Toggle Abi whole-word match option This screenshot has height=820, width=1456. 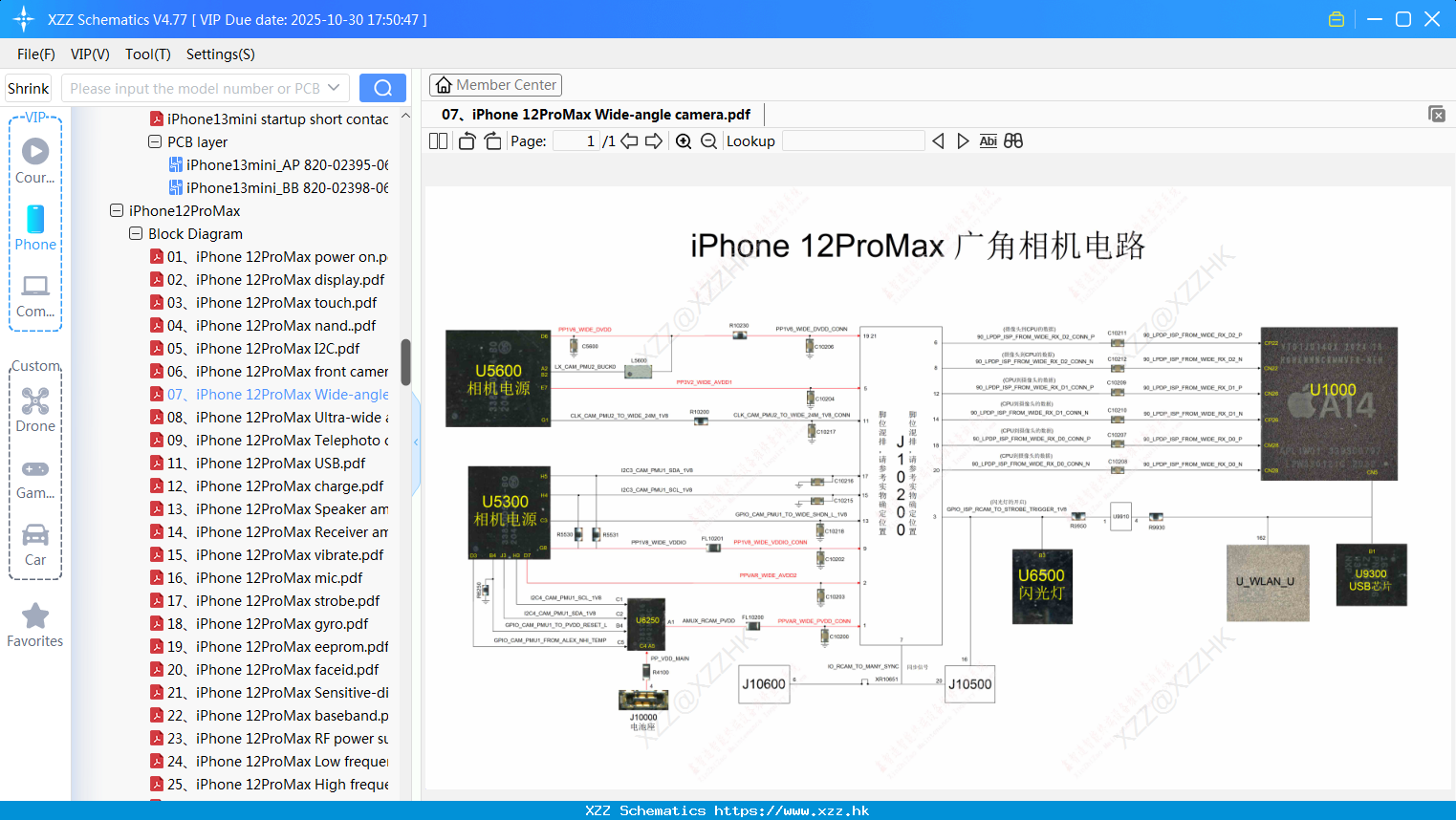point(989,141)
